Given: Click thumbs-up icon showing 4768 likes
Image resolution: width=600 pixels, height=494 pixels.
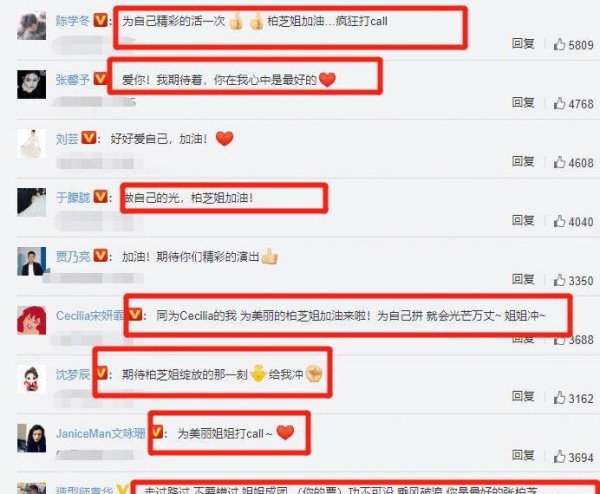Looking at the screenshot, I should [559, 104].
